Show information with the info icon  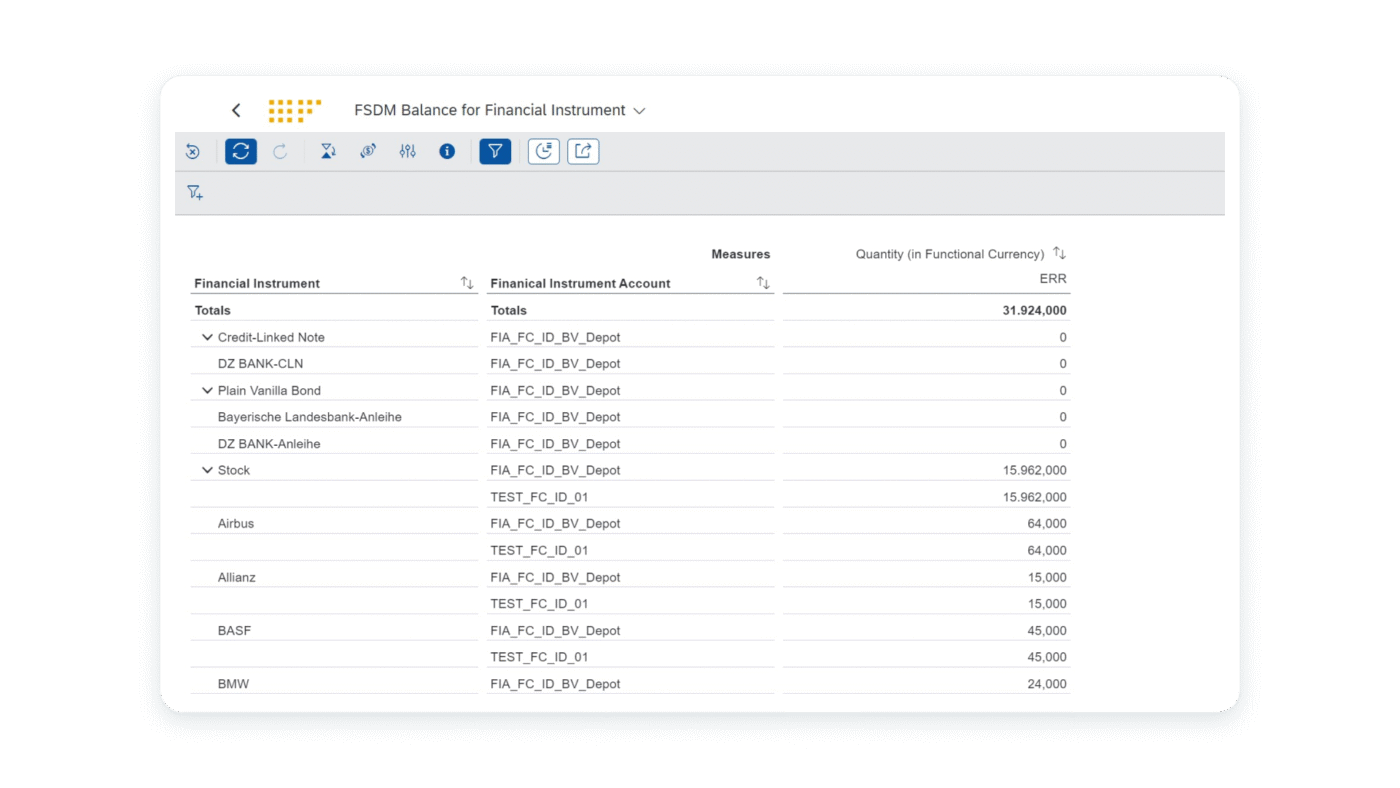[x=447, y=151]
